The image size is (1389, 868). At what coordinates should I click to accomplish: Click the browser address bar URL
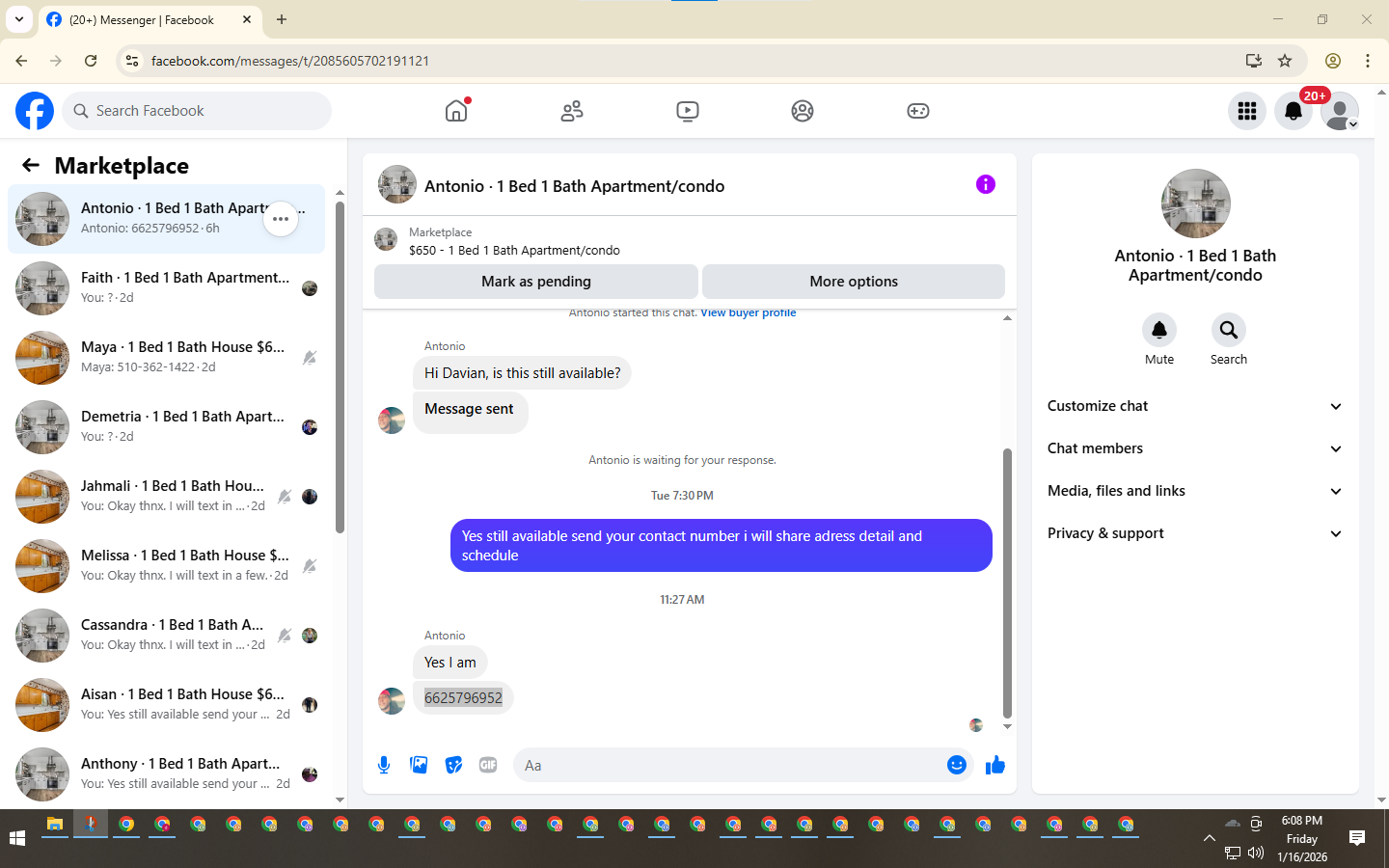tap(290, 61)
